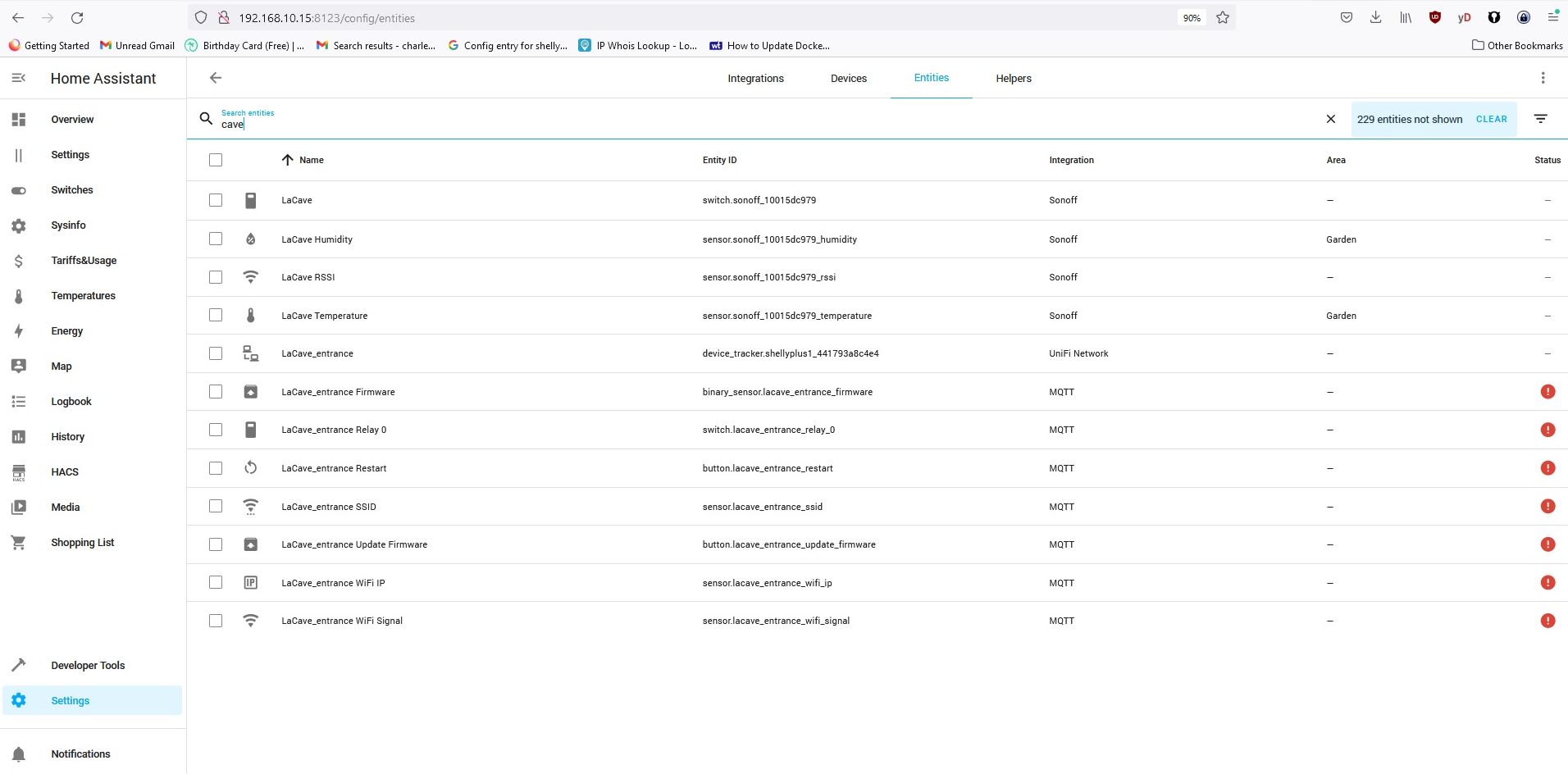Image resolution: width=1568 pixels, height=774 pixels.
Task: Open LaCave_entrance Restart entity row
Action: coord(877,468)
